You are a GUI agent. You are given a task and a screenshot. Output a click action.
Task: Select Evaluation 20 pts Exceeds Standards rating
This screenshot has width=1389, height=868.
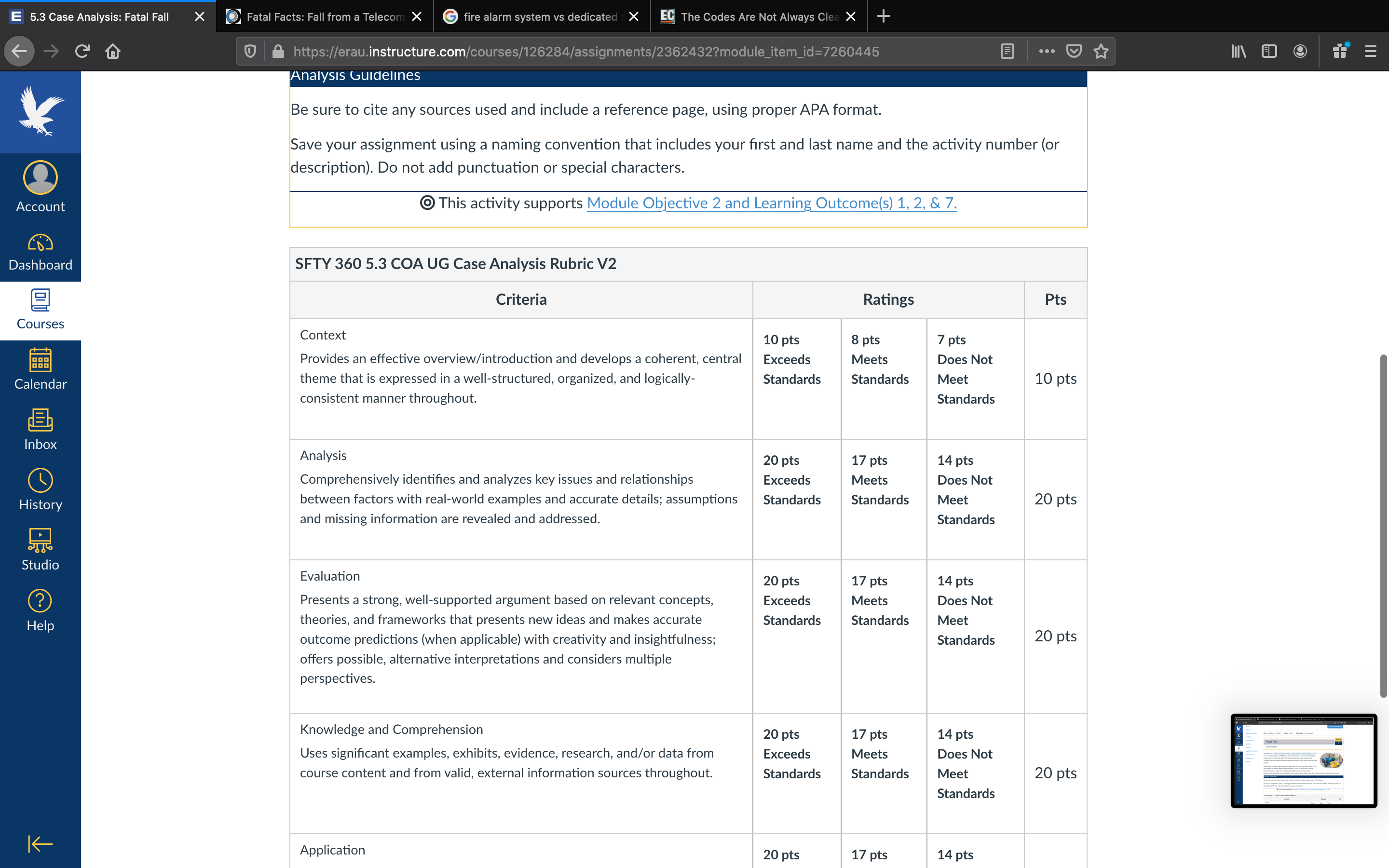click(797, 637)
